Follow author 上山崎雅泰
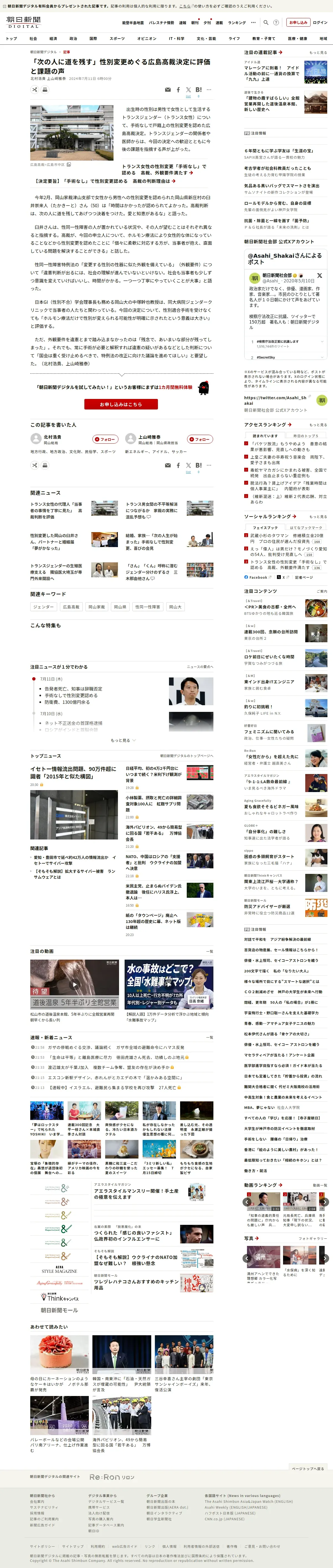 [200, 439]
